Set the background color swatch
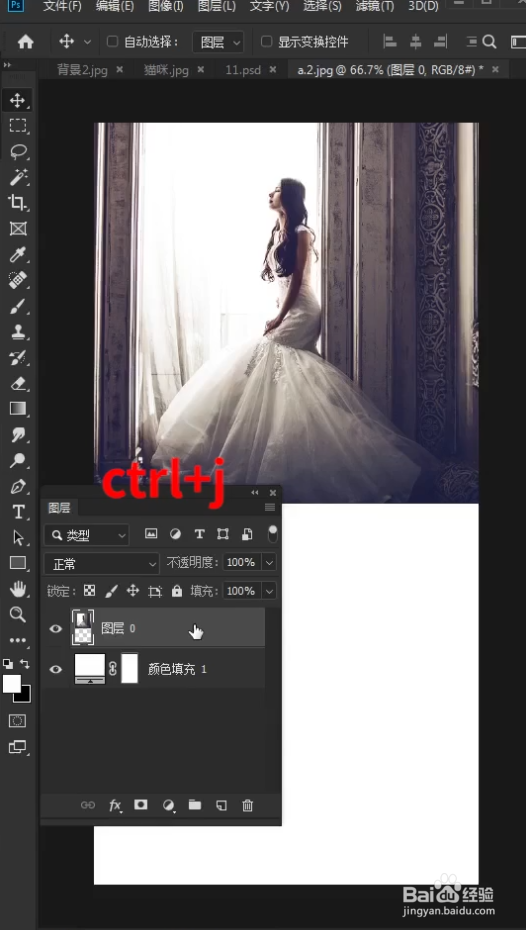The image size is (526, 930). [25, 695]
